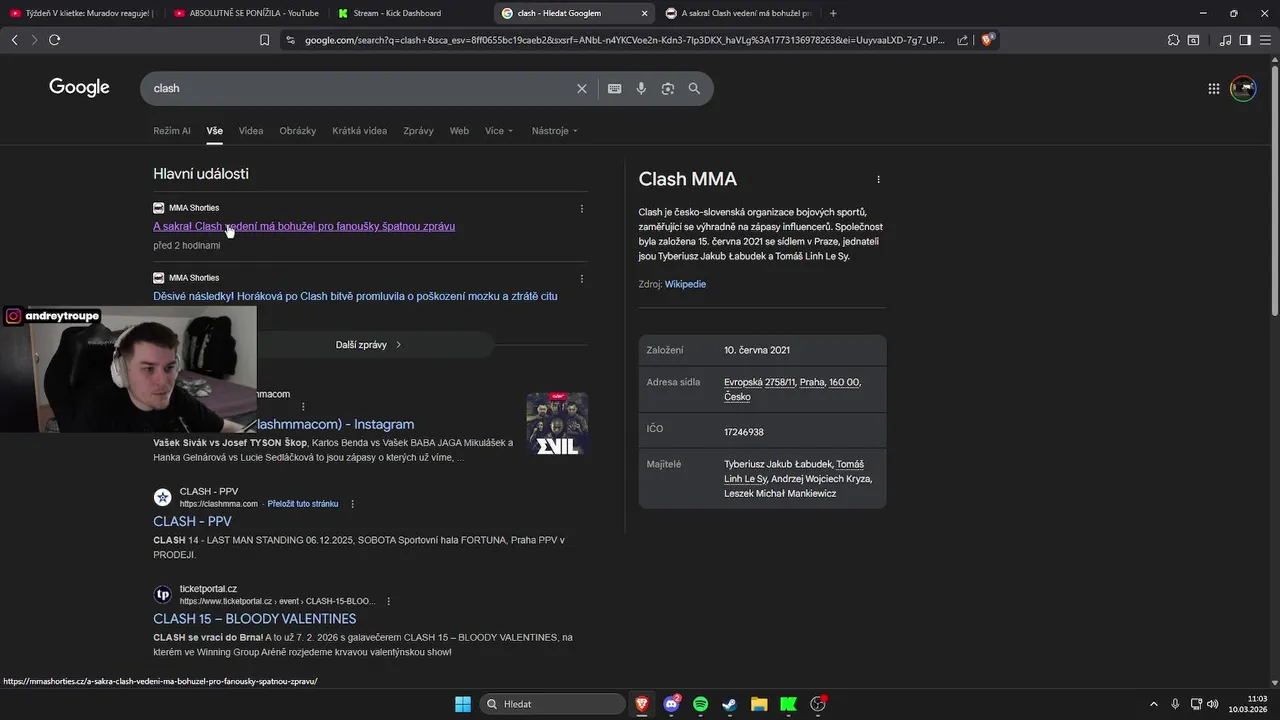
Task: Select the Krátká videa search tab
Action: coord(360,131)
